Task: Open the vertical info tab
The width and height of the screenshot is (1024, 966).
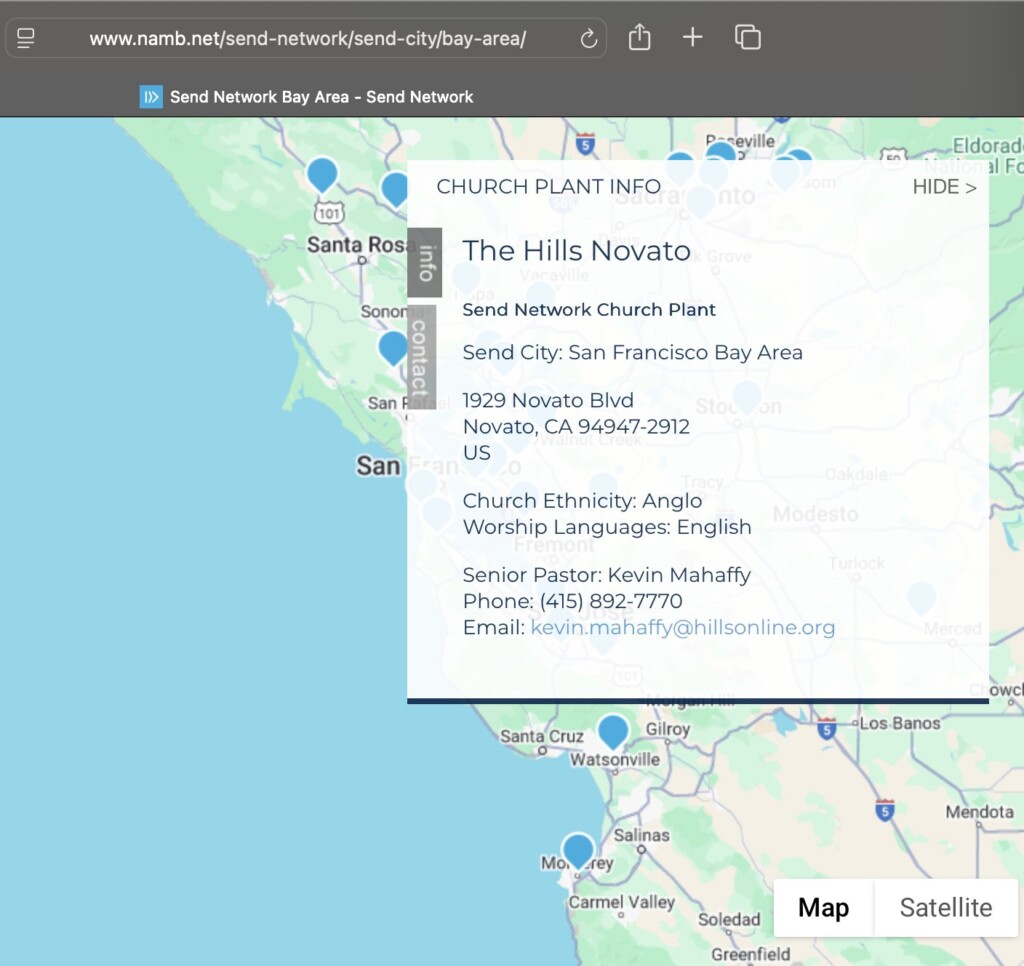Action: pyautogui.click(x=425, y=263)
